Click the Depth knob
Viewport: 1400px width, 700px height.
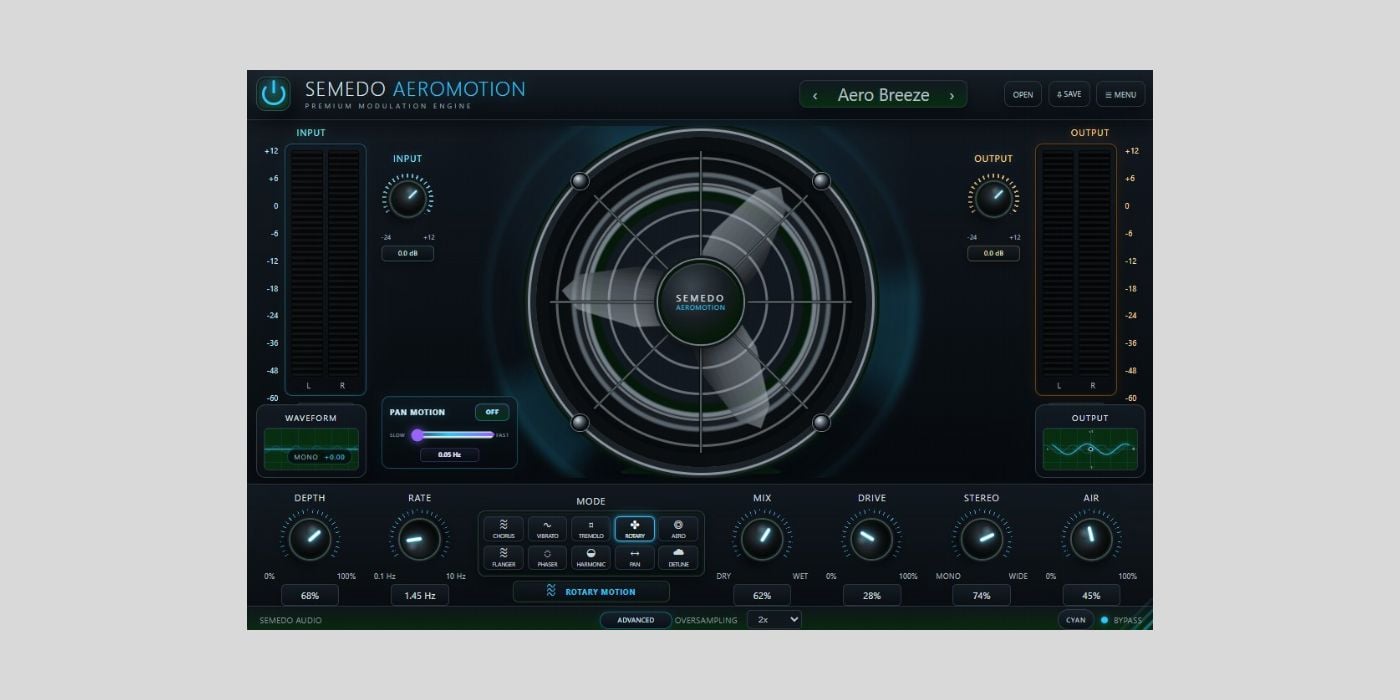[310, 539]
